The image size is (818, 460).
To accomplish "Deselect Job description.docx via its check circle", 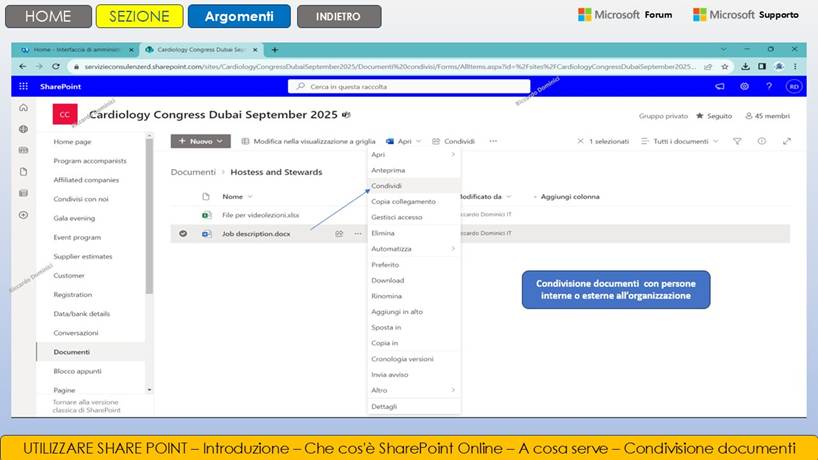I will [x=183, y=234].
